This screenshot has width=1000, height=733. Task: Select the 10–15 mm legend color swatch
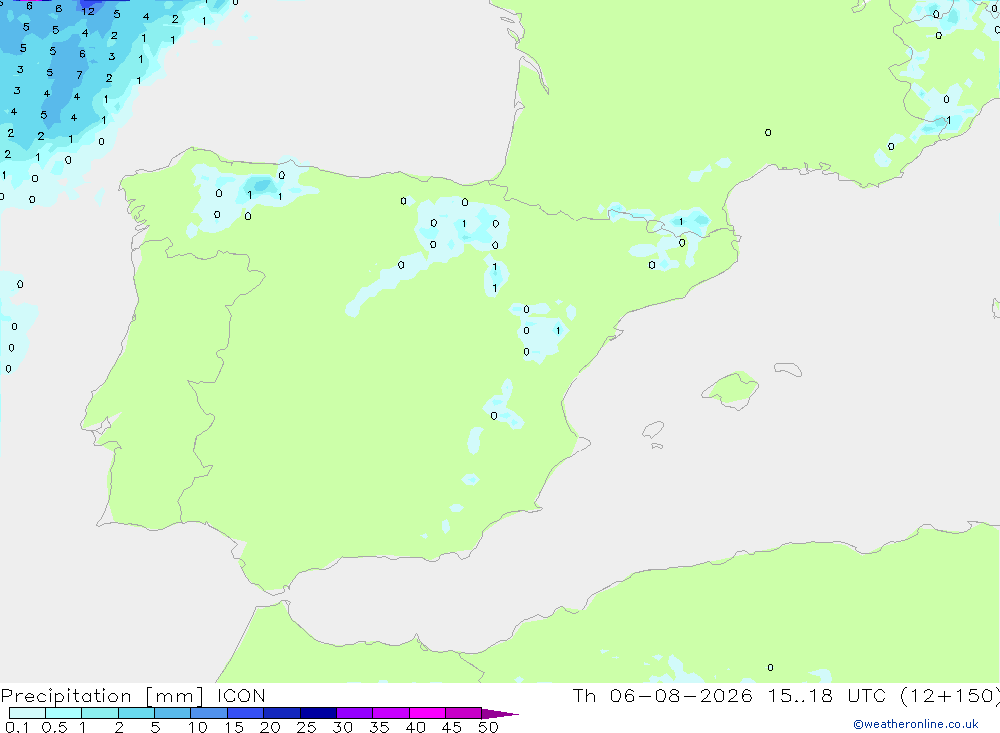(209, 713)
